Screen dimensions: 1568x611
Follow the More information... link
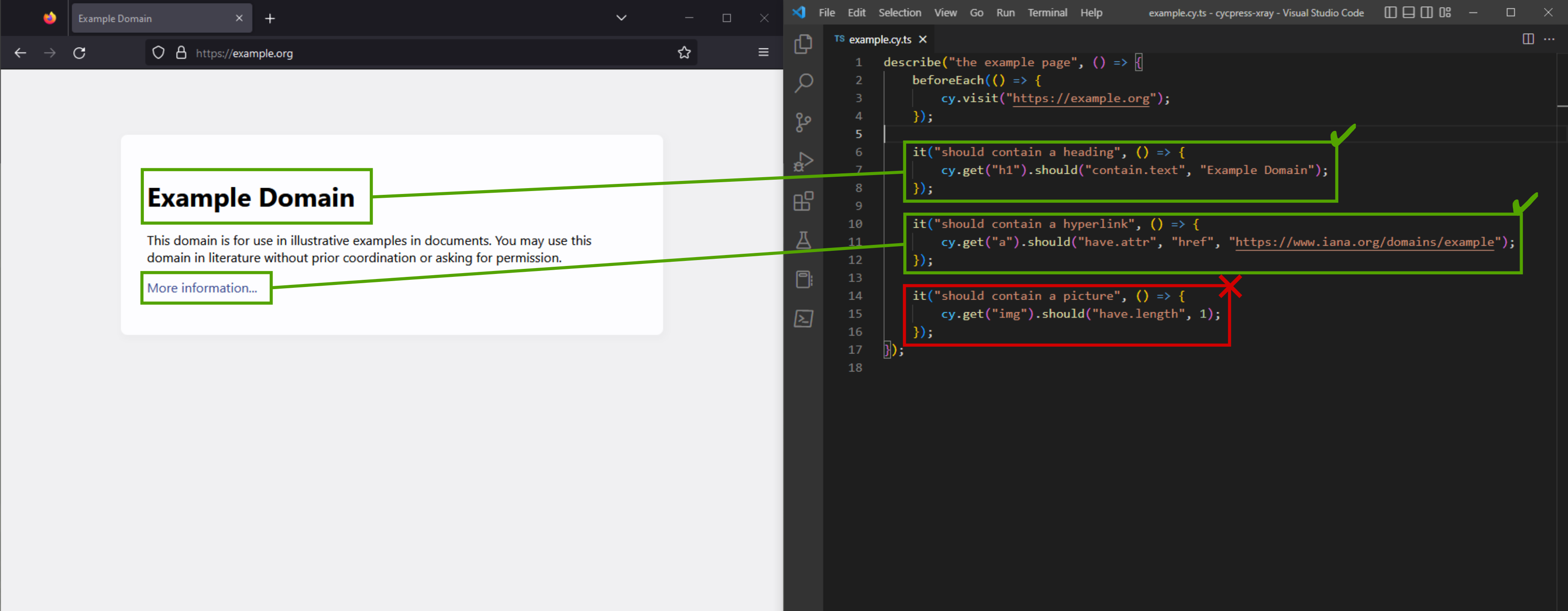click(202, 288)
